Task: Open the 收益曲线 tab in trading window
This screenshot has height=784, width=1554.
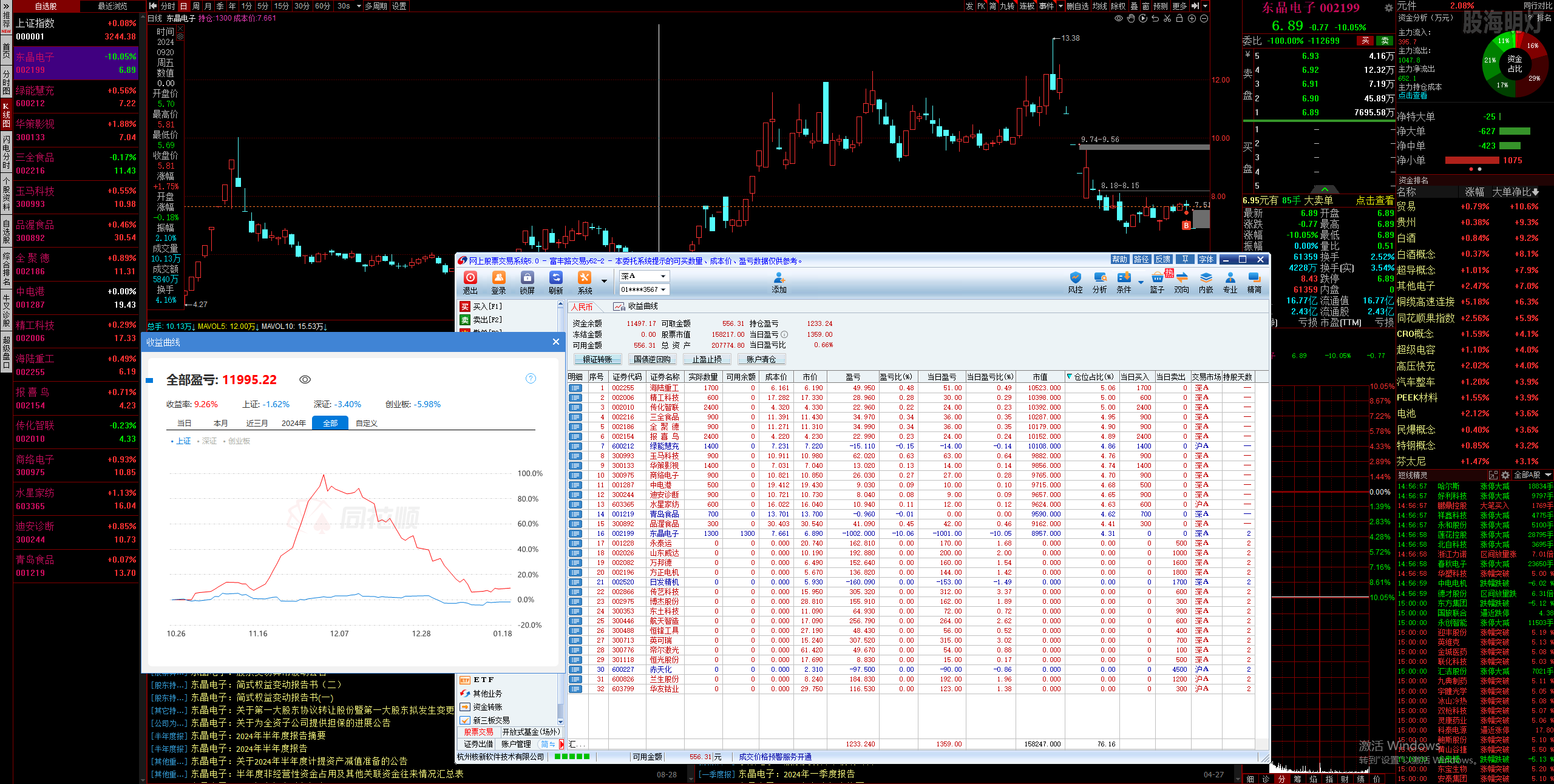Action: [x=636, y=306]
